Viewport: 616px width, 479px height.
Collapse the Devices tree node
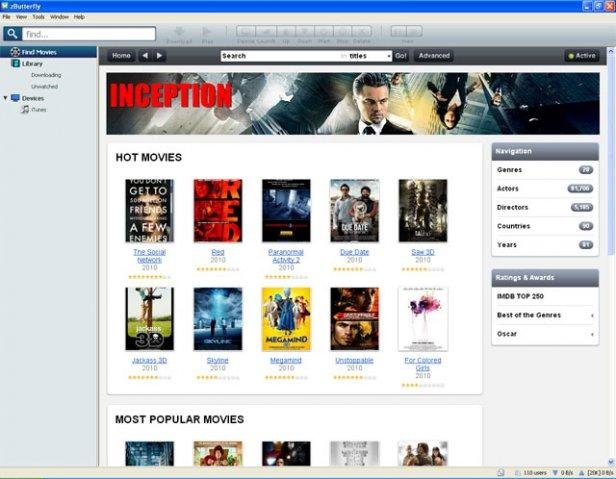[6, 97]
